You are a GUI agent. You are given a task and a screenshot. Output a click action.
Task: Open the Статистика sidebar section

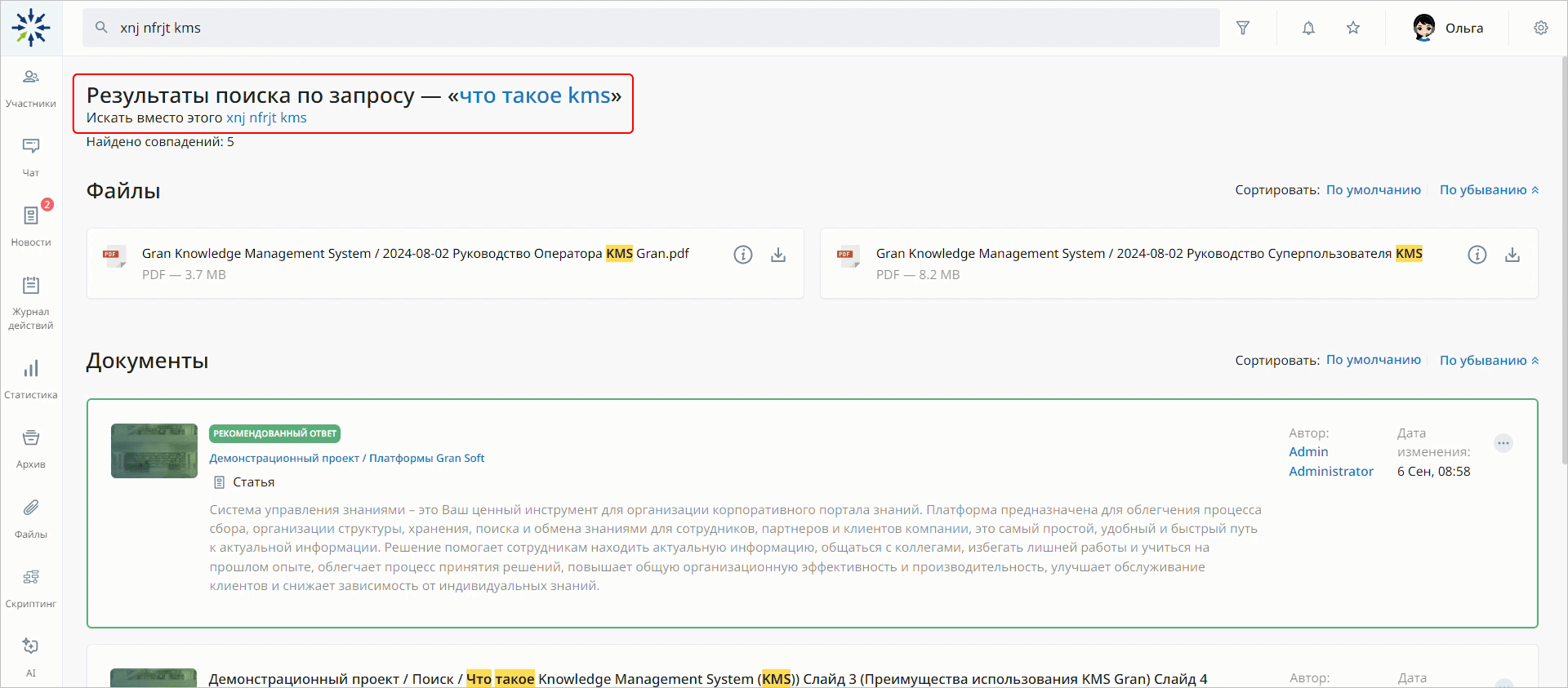point(31,380)
